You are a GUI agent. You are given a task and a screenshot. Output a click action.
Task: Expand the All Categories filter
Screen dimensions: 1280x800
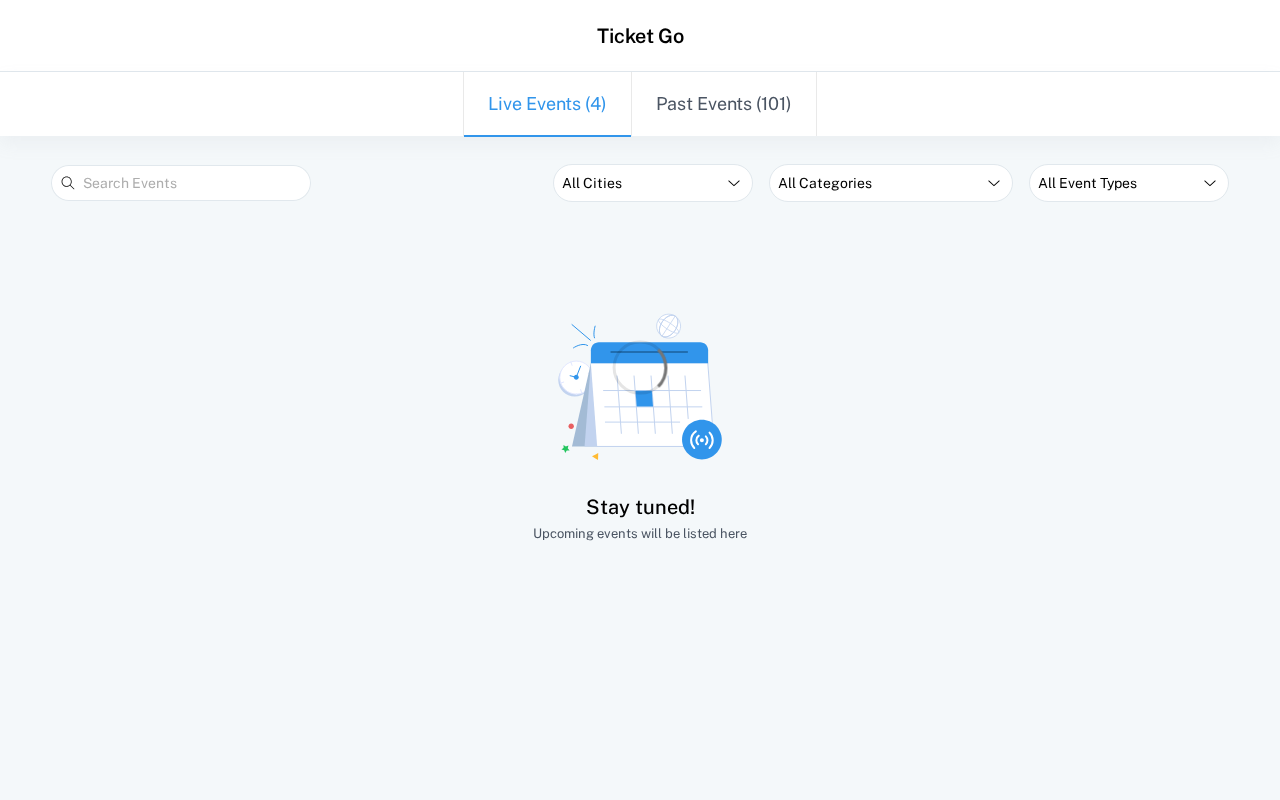click(x=890, y=183)
